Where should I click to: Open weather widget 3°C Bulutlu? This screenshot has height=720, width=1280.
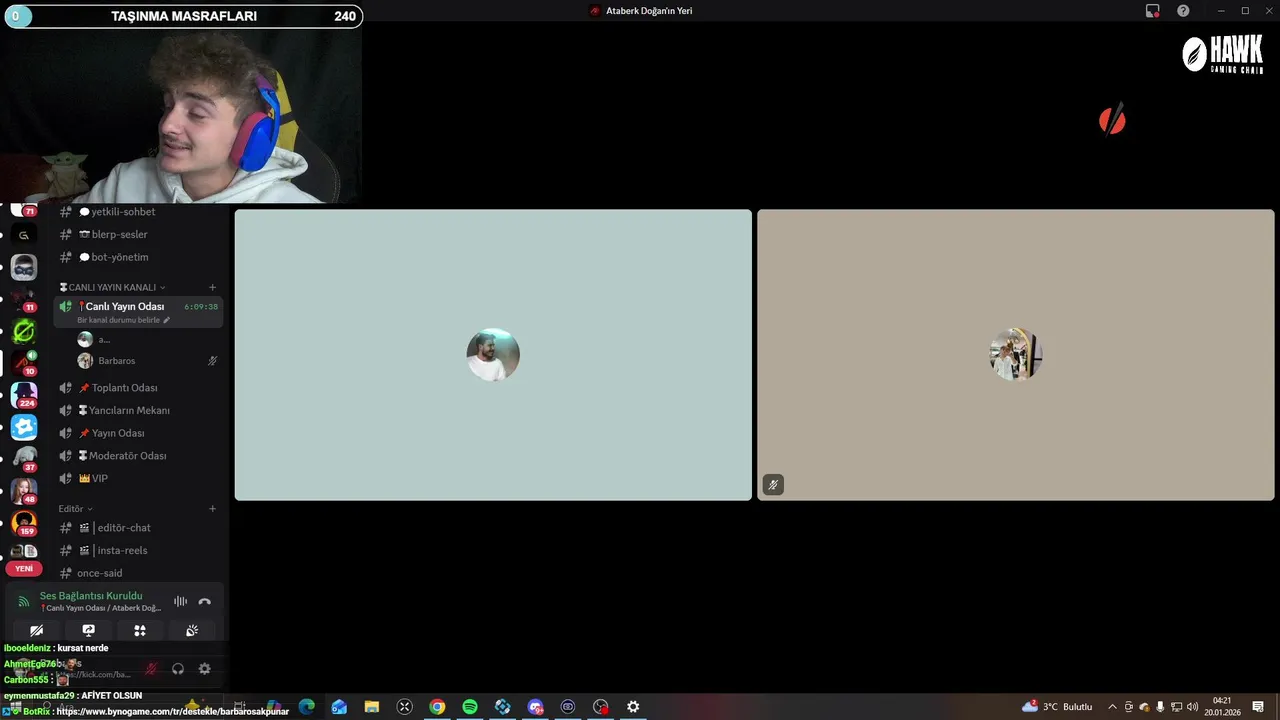tap(1057, 707)
